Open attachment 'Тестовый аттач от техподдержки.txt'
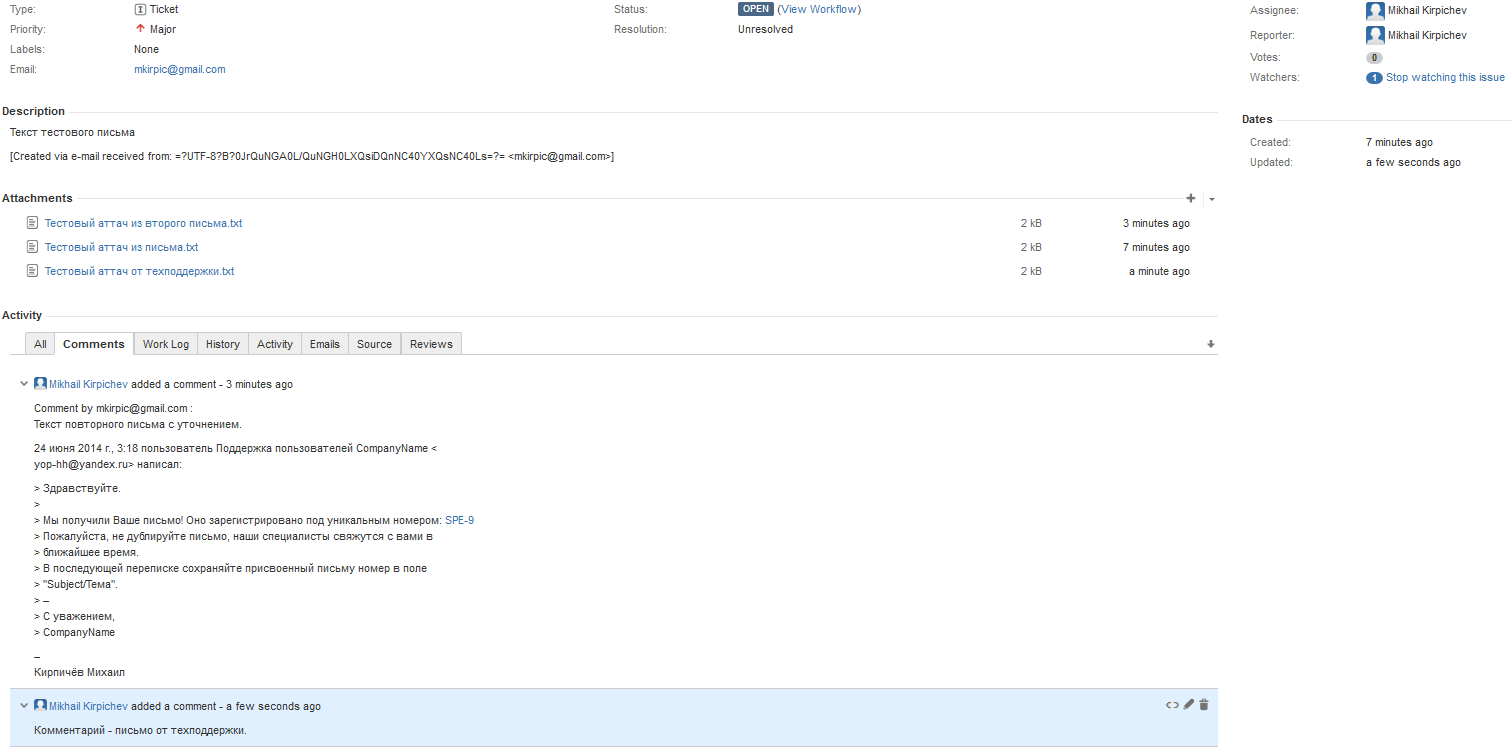The image size is (1512, 756). [139, 271]
